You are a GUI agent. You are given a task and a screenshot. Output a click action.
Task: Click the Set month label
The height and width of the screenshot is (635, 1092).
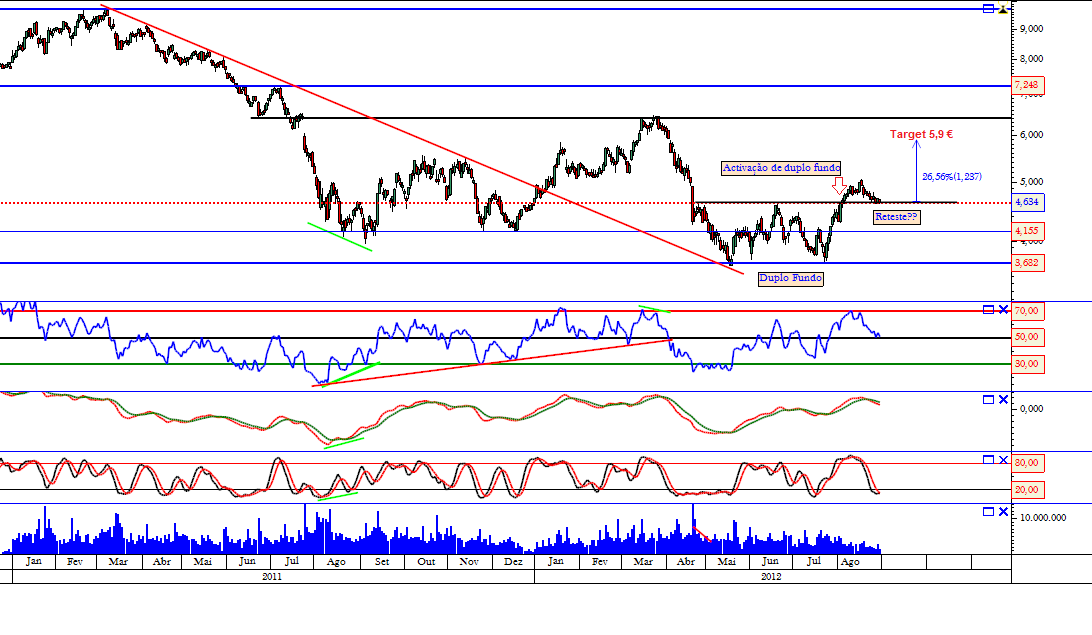(382, 562)
